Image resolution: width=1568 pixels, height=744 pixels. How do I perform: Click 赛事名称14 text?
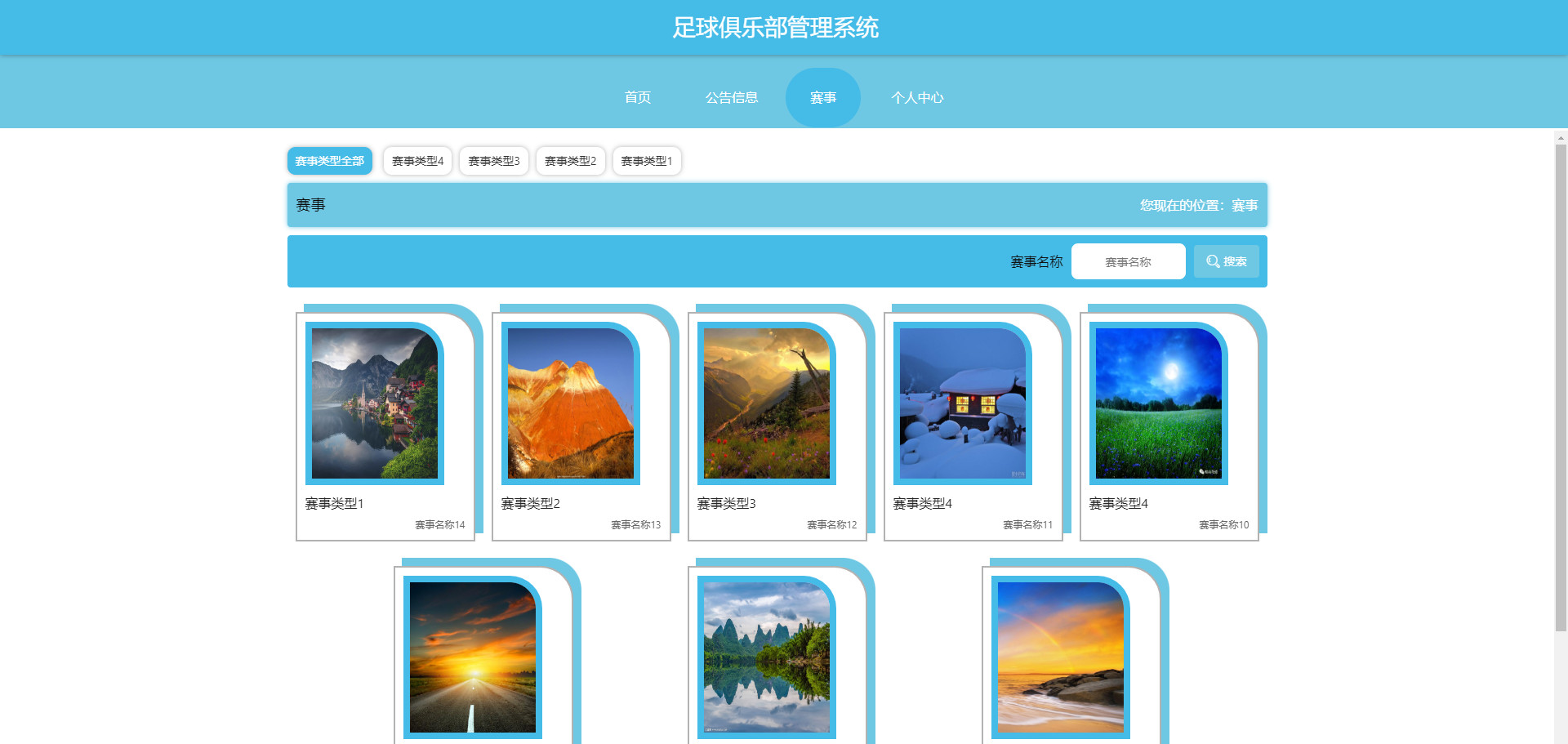(440, 525)
